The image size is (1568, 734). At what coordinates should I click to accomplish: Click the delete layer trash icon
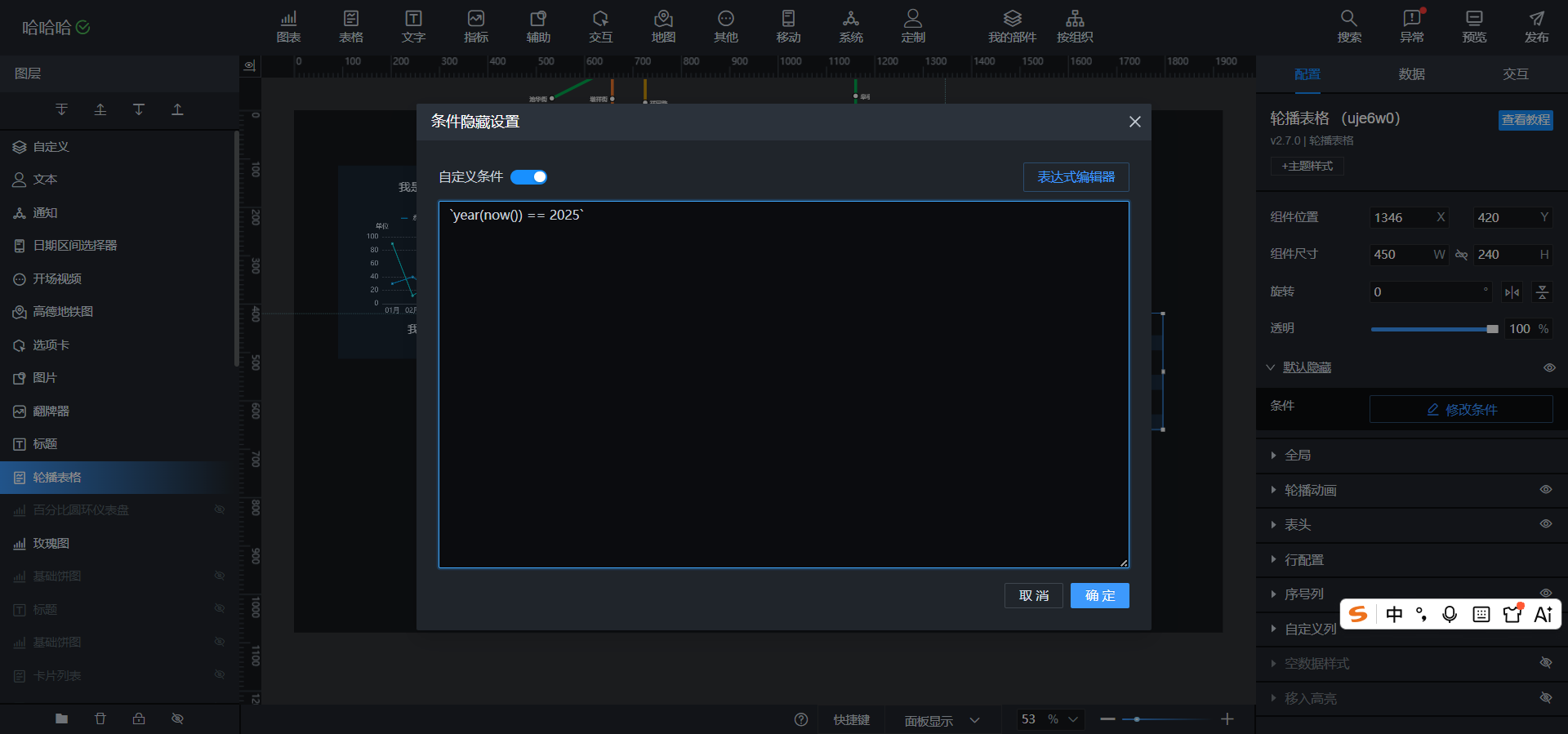[x=100, y=718]
